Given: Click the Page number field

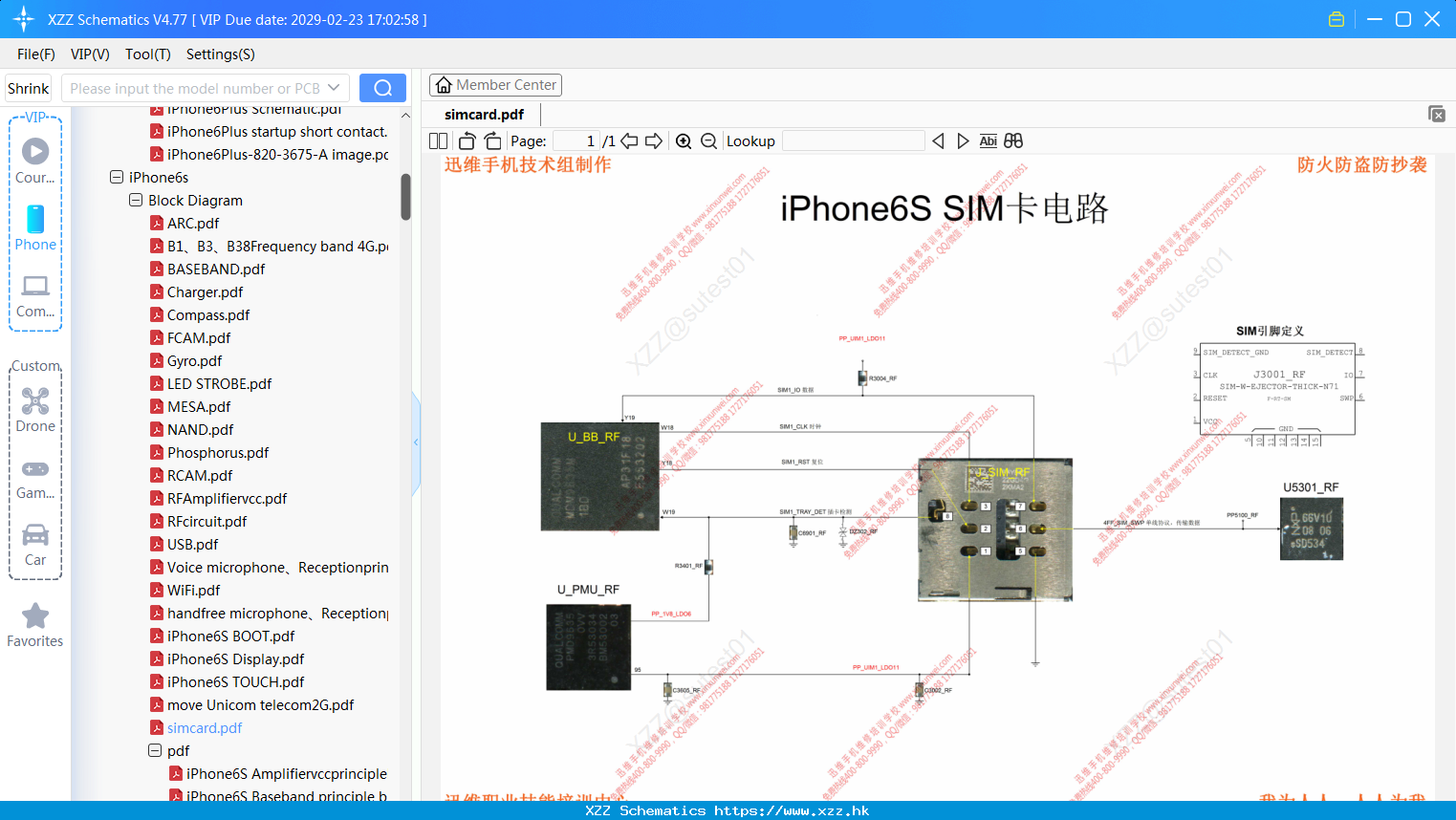Looking at the screenshot, I should pyautogui.click(x=576, y=140).
